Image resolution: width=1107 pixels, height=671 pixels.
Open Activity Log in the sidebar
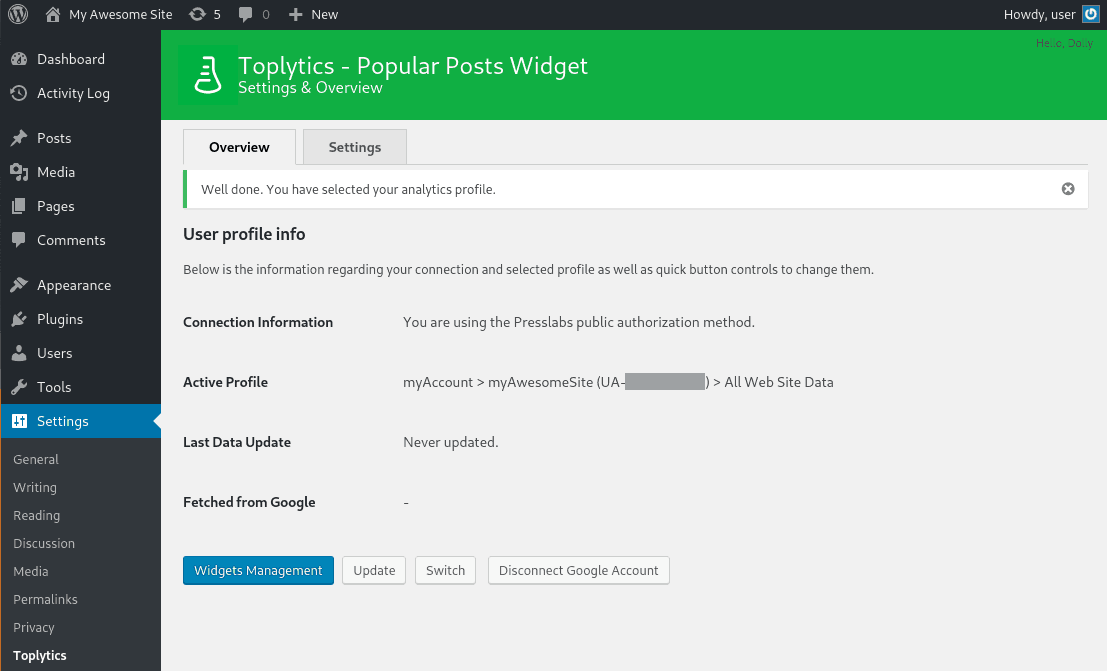73,93
